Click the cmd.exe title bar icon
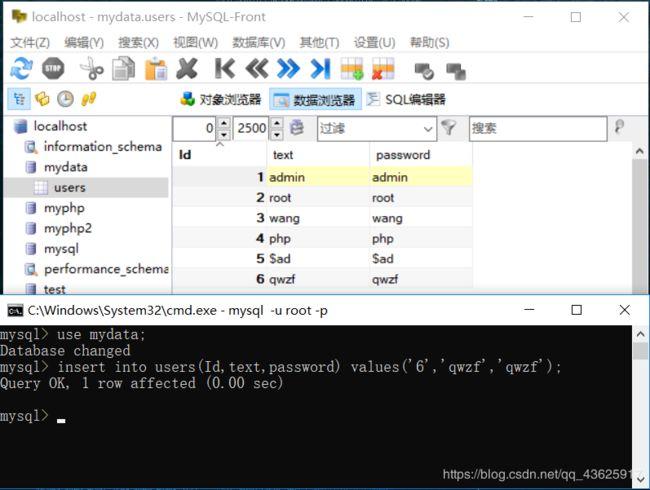The width and height of the screenshot is (650, 490). click(x=15, y=310)
